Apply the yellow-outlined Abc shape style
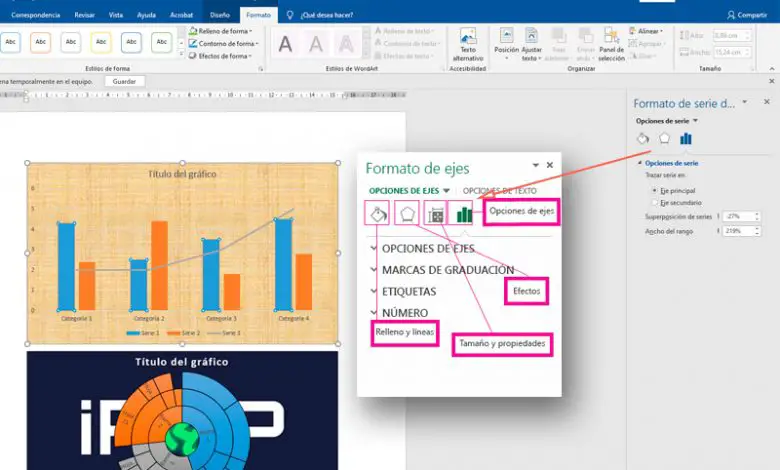 tap(101, 42)
